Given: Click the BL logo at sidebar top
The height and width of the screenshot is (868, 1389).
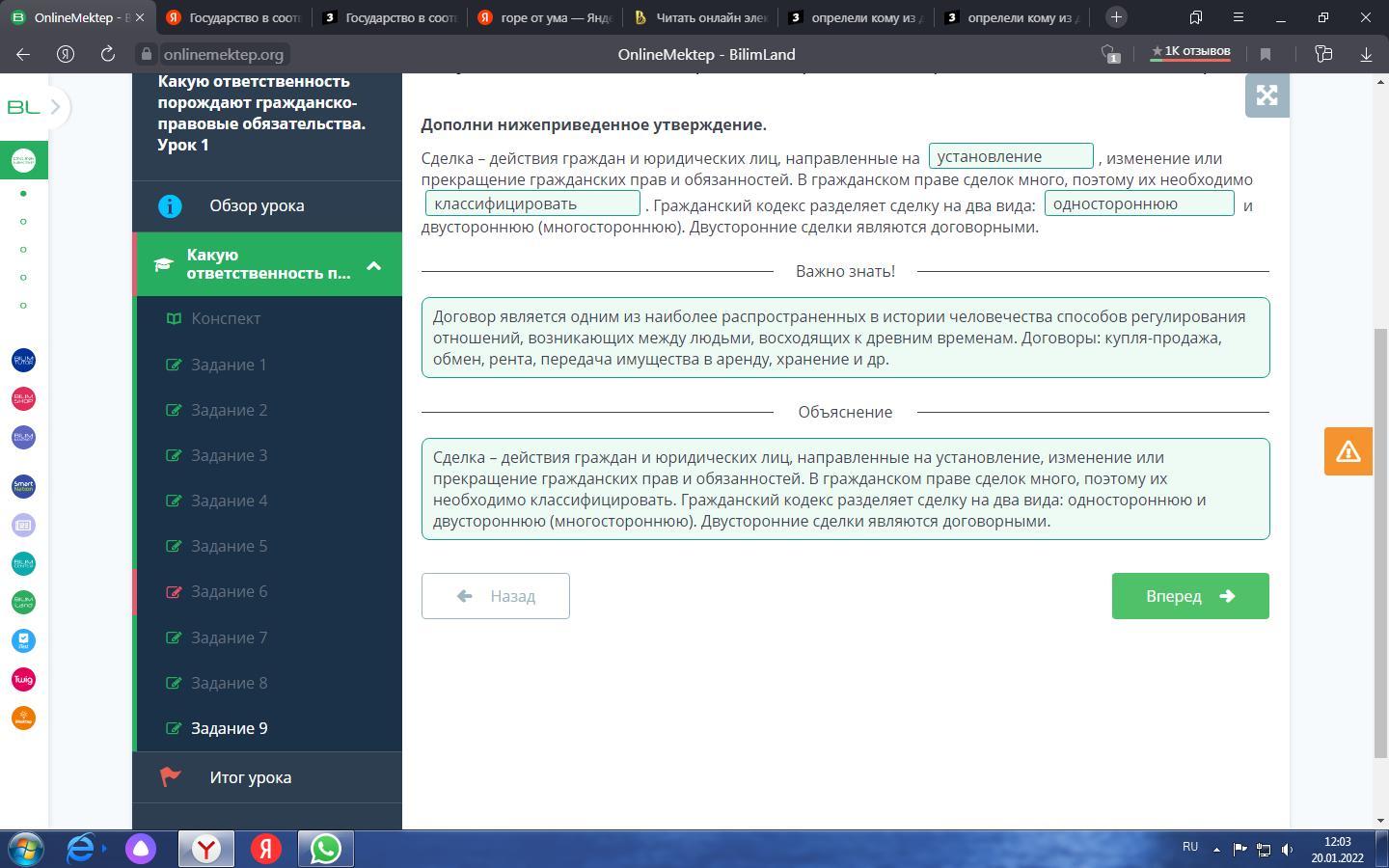Looking at the screenshot, I should [x=23, y=107].
